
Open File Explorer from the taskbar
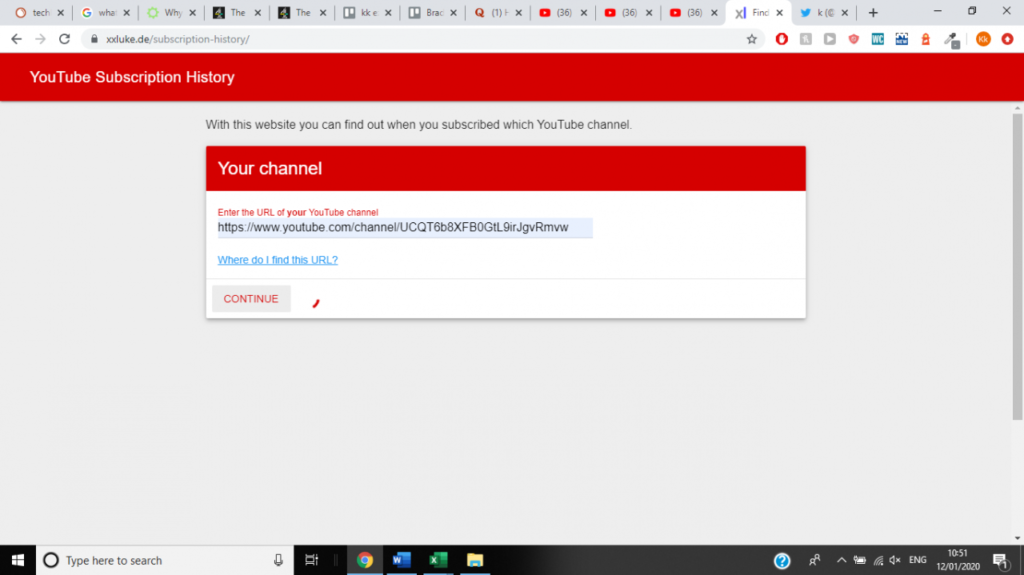point(475,560)
